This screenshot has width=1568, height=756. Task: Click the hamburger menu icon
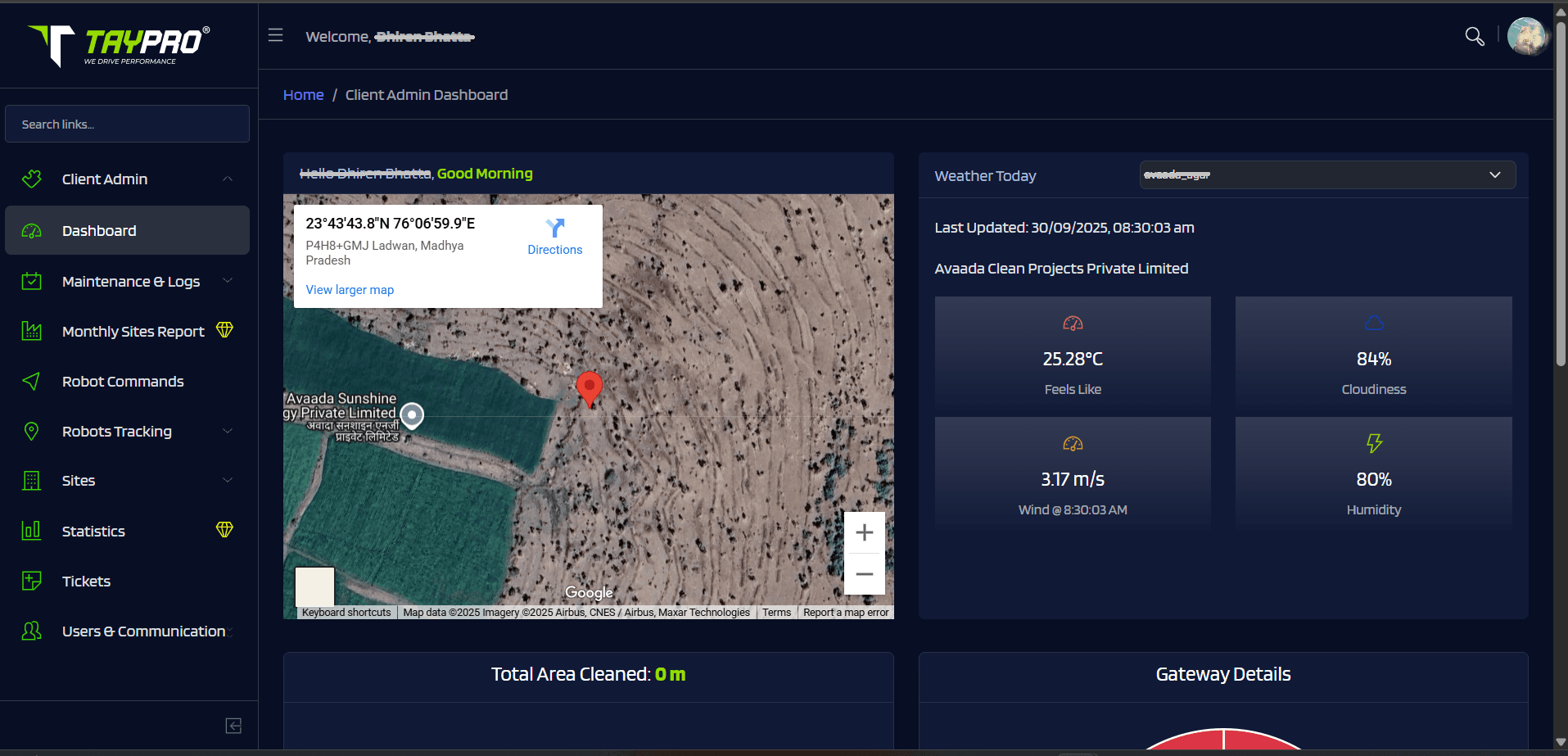tap(276, 35)
